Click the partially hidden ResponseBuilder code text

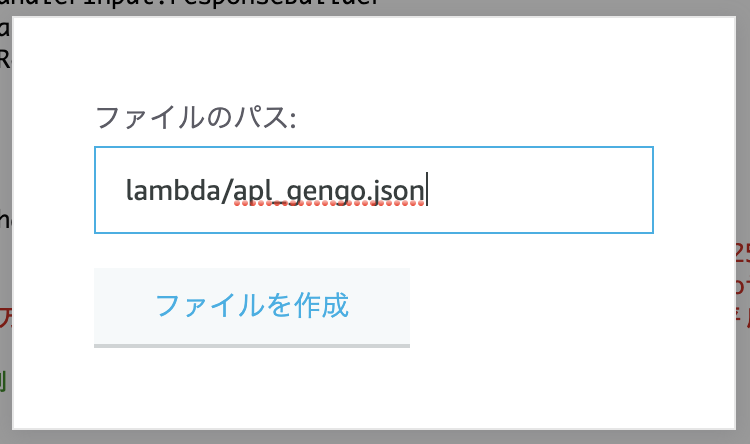[191, 3]
